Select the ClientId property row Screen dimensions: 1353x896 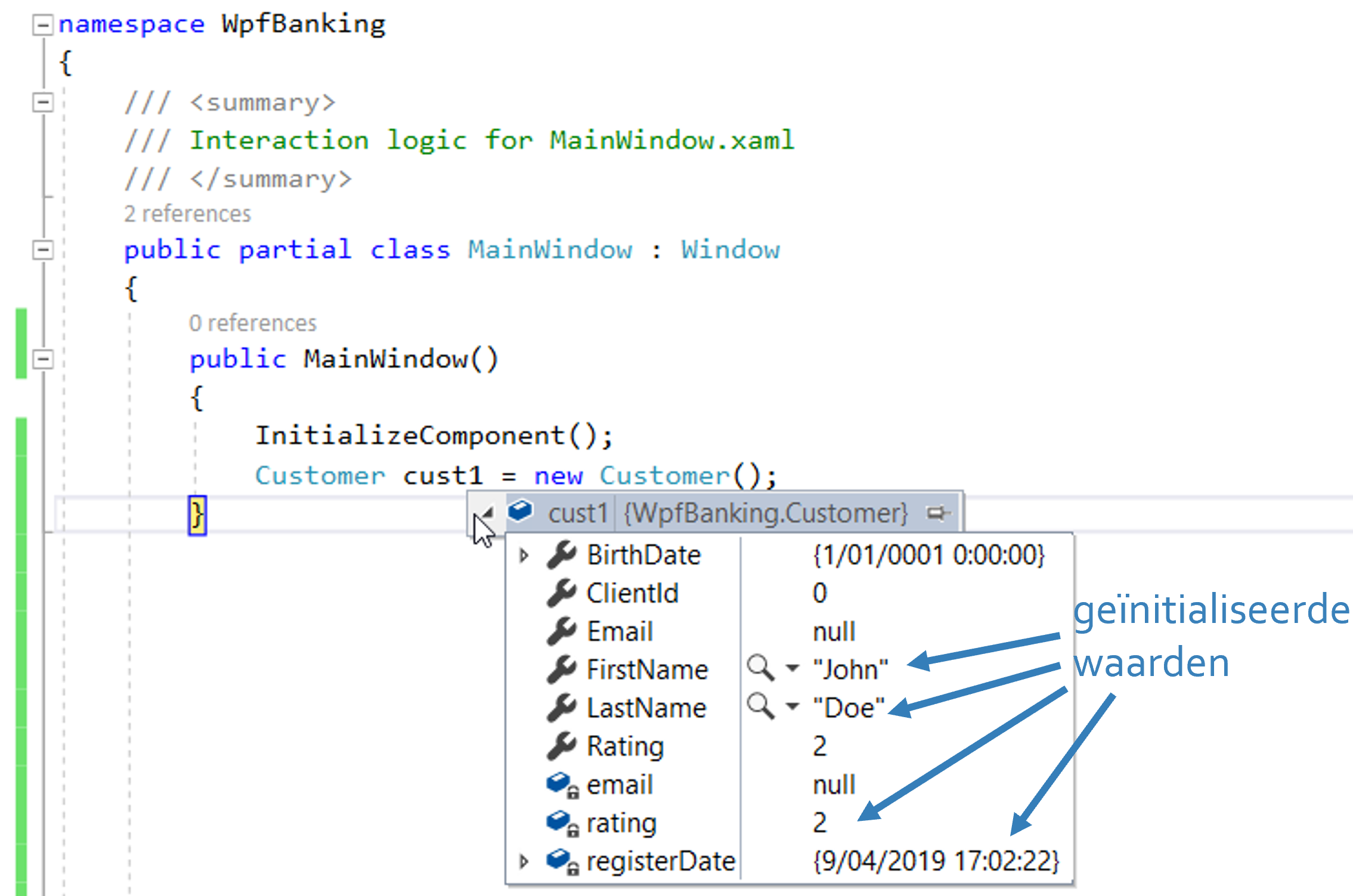pos(632,593)
